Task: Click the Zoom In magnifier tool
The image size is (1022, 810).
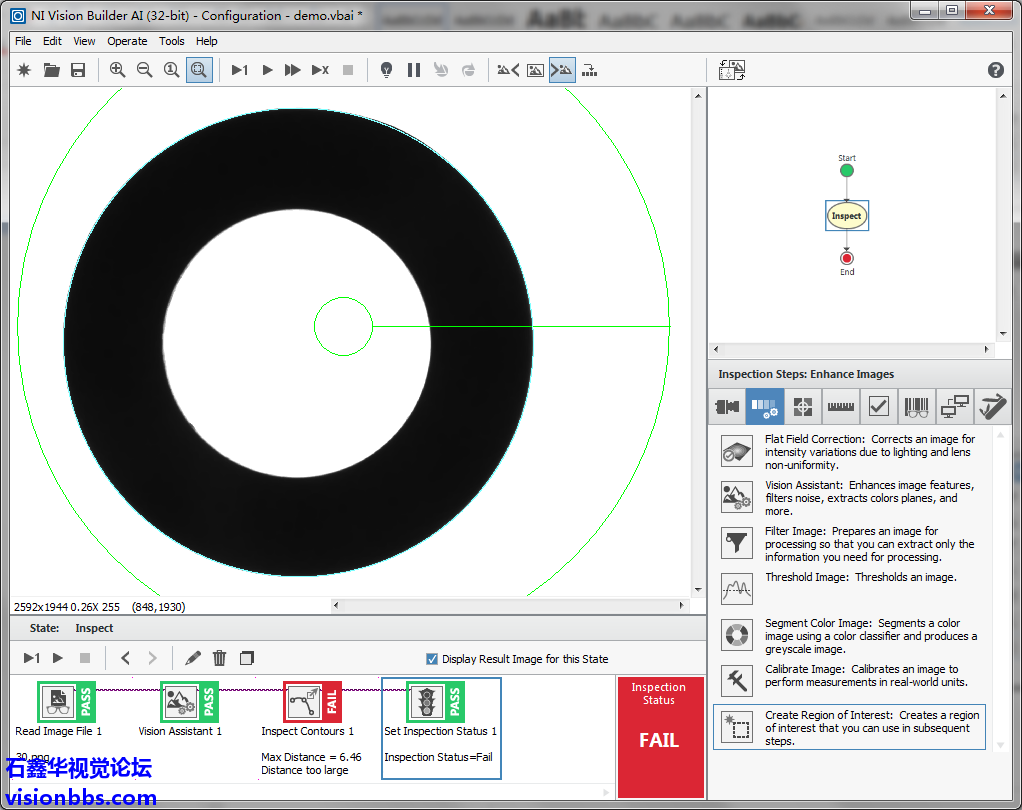Action: (118, 70)
